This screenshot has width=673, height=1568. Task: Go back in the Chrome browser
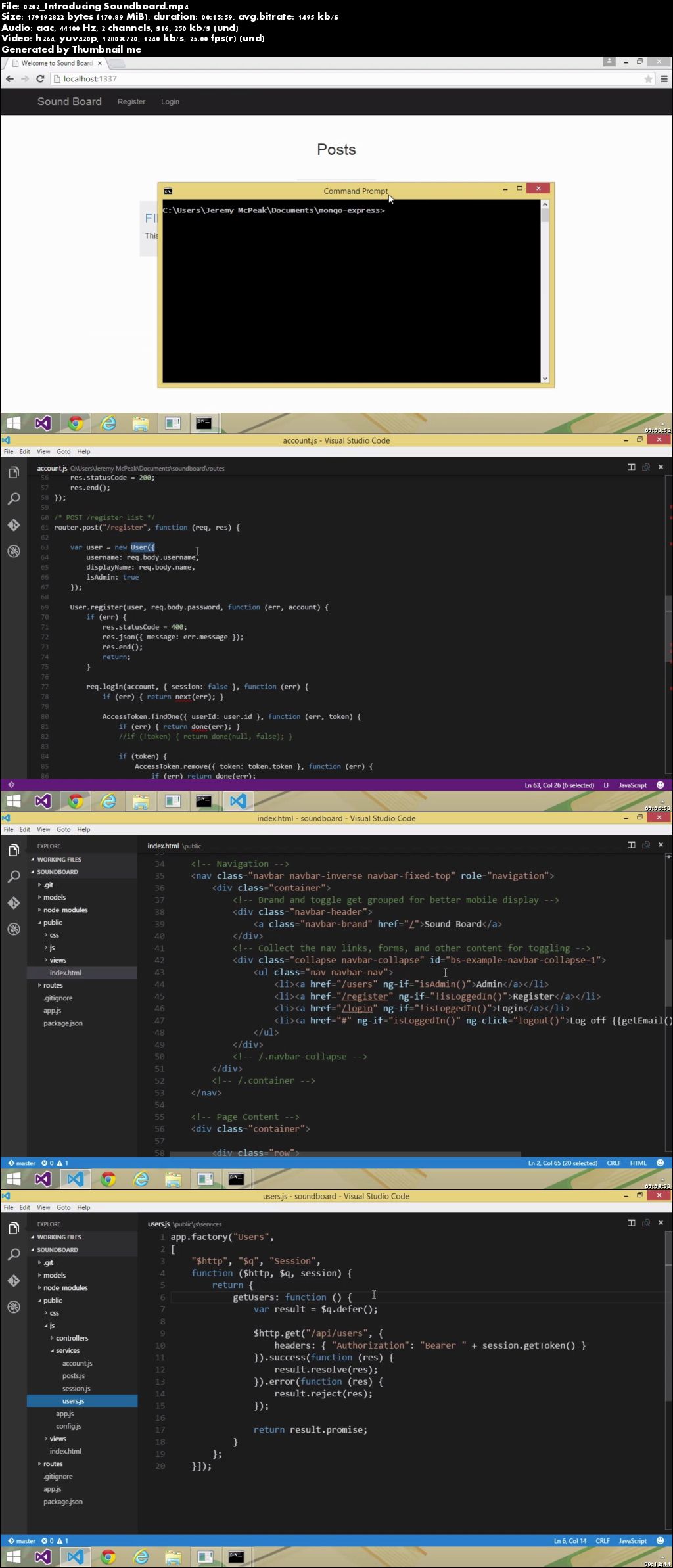pos(9,79)
